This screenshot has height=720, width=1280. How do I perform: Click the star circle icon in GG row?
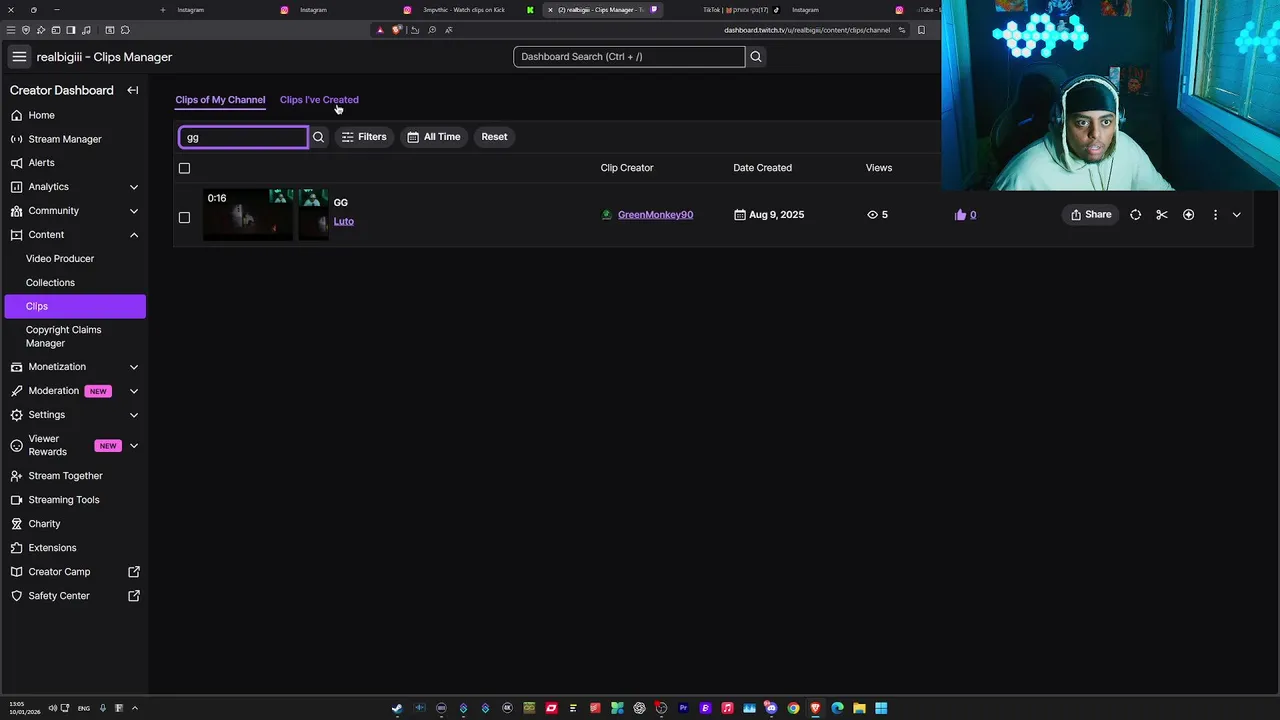click(1188, 215)
